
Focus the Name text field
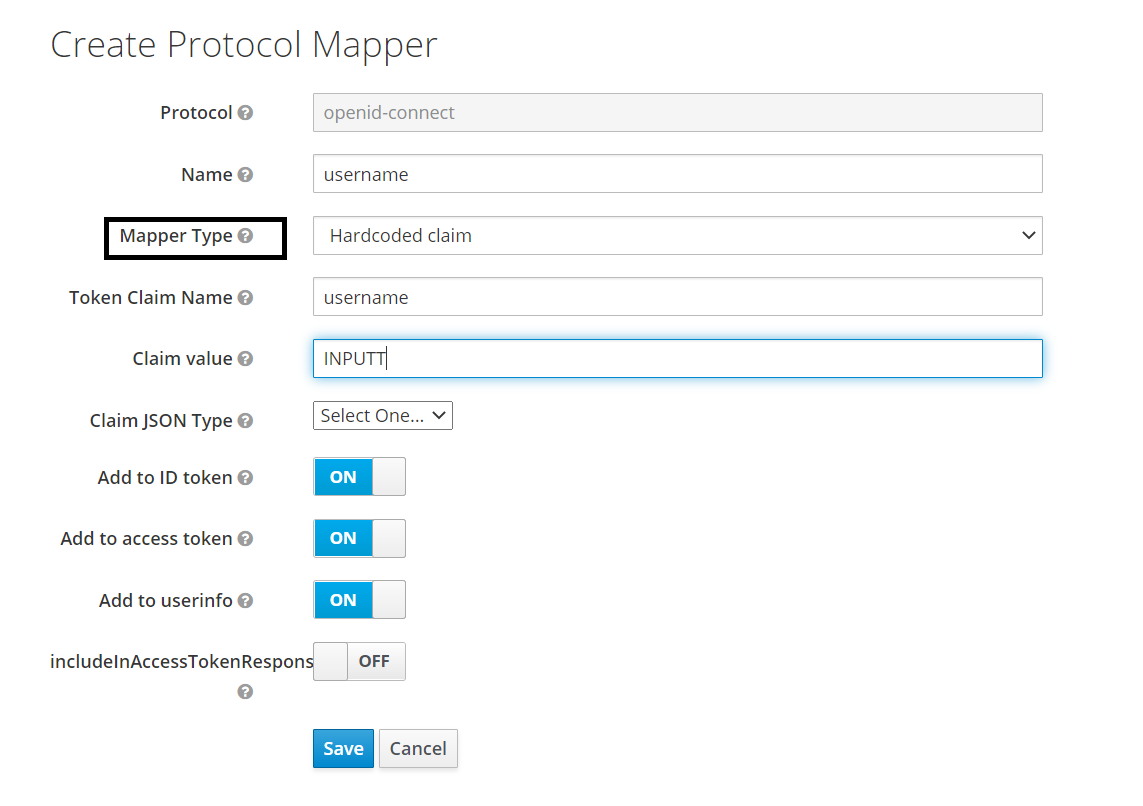[677, 174]
